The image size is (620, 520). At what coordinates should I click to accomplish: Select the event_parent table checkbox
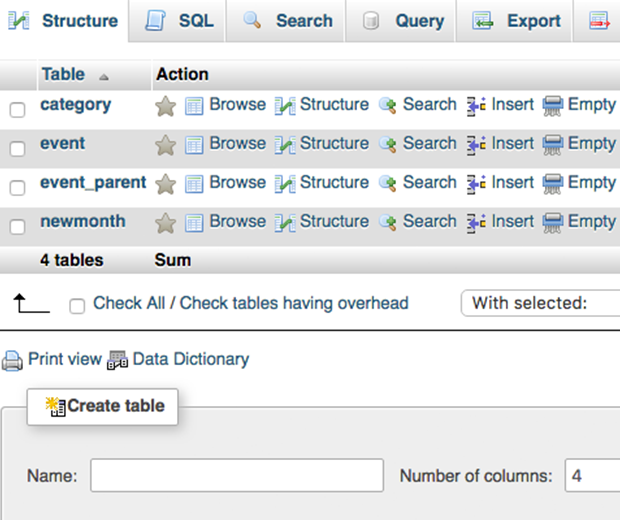pyautogui.click(x=17, y=188)
